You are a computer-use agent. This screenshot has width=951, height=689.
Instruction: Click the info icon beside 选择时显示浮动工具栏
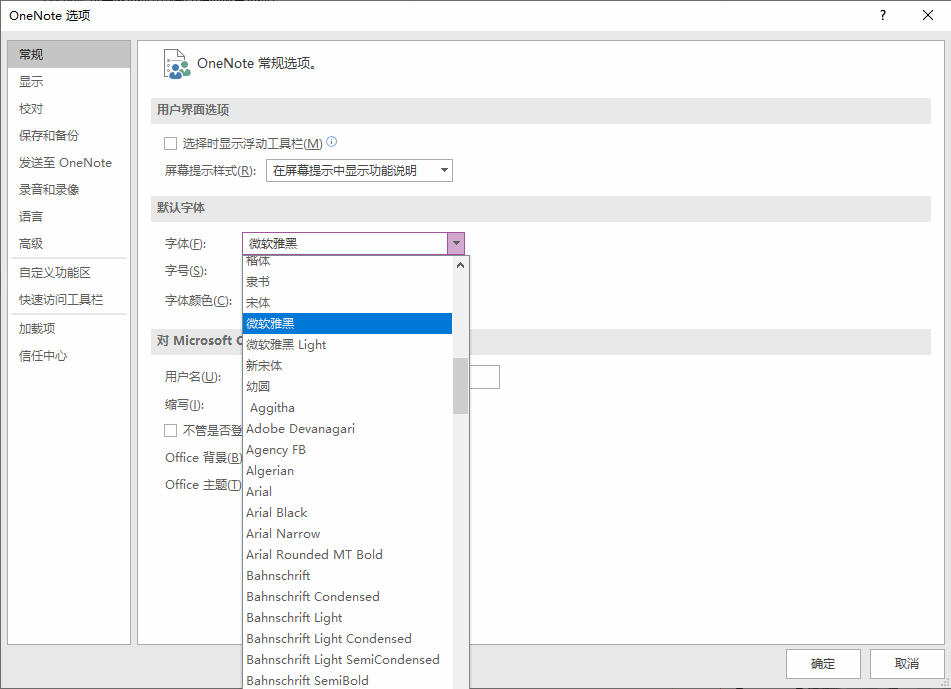coord(331,142)
